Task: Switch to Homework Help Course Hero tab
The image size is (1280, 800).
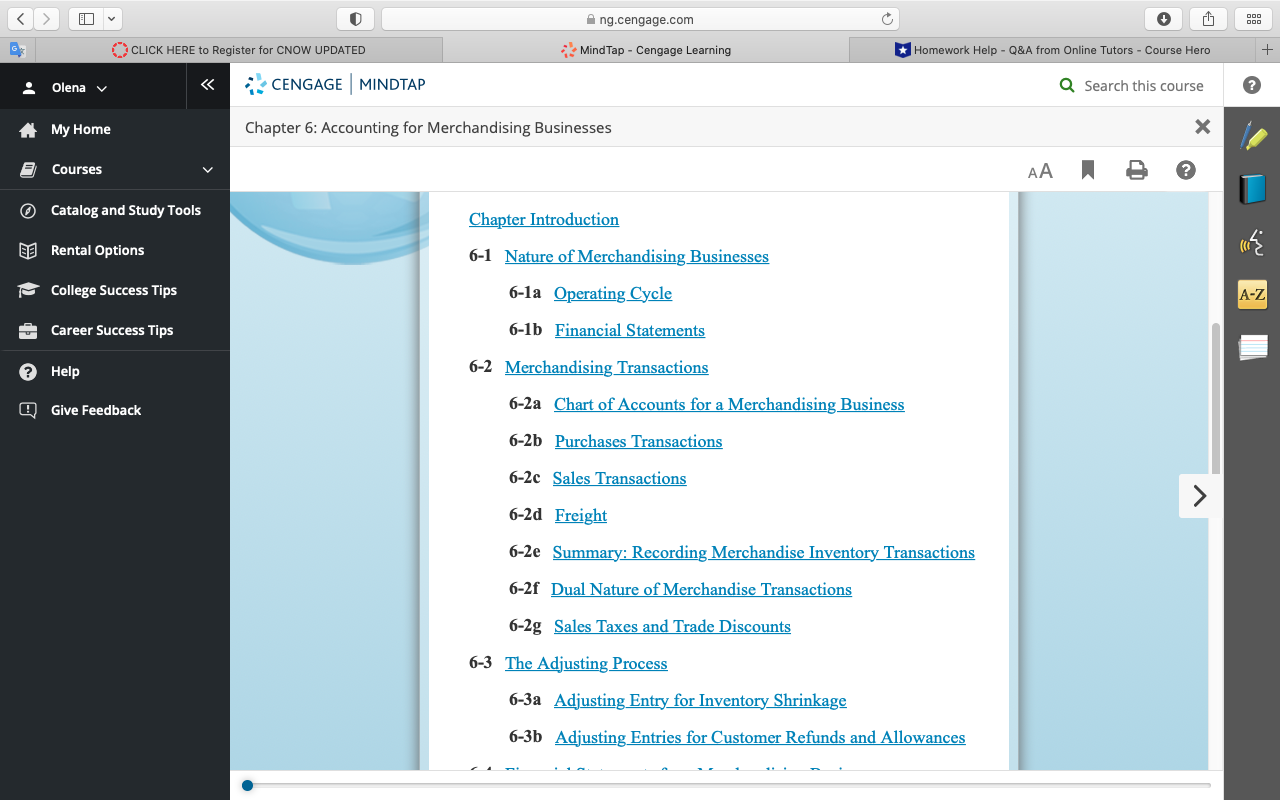Action: tap(1052, 50)
